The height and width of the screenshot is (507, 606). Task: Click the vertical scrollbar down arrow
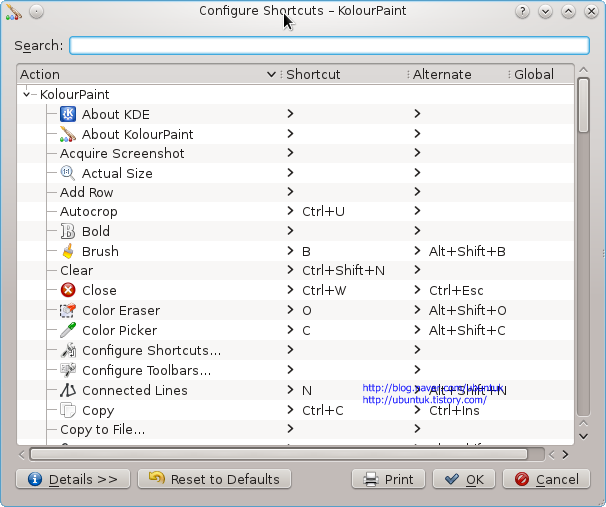click(584, 437)
